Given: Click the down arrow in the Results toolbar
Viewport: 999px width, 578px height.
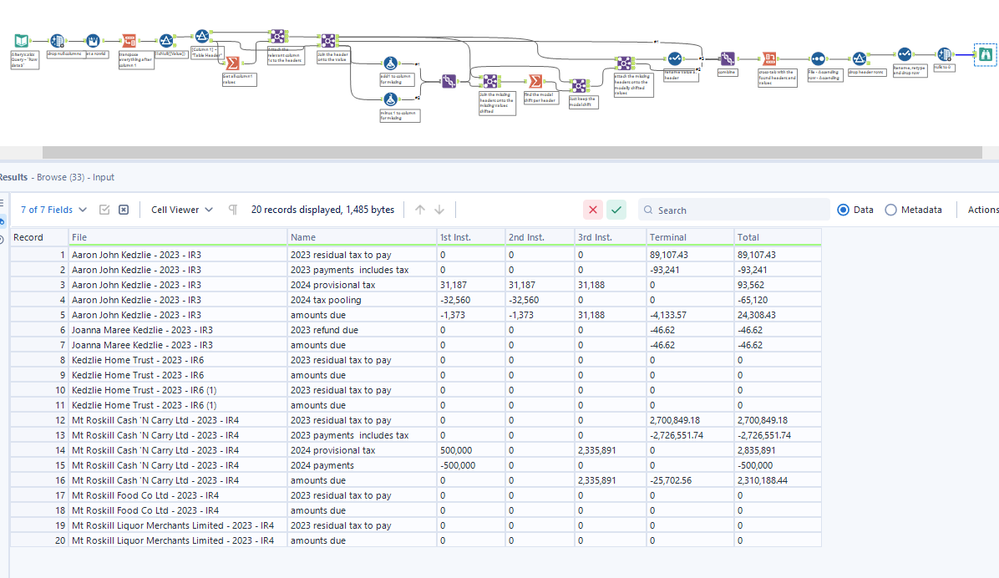Looking at the screenshot, I should pyautogui.click(x=439, y=210).
